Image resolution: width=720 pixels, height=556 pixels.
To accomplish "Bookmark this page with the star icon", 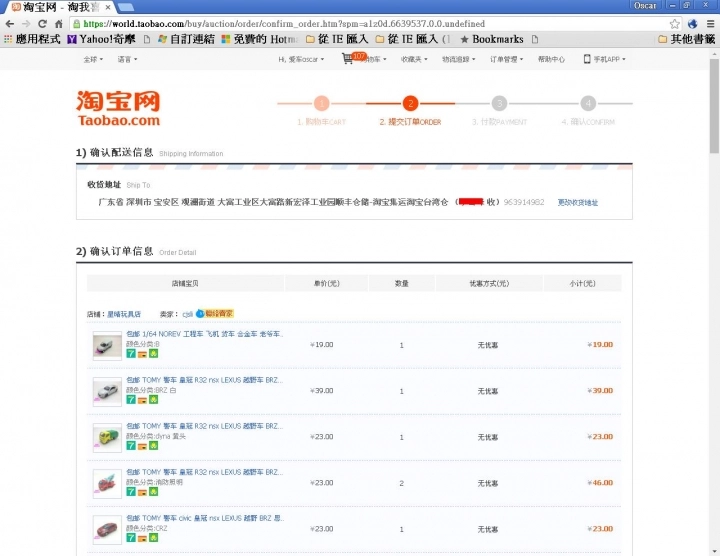I will [674, 24].
